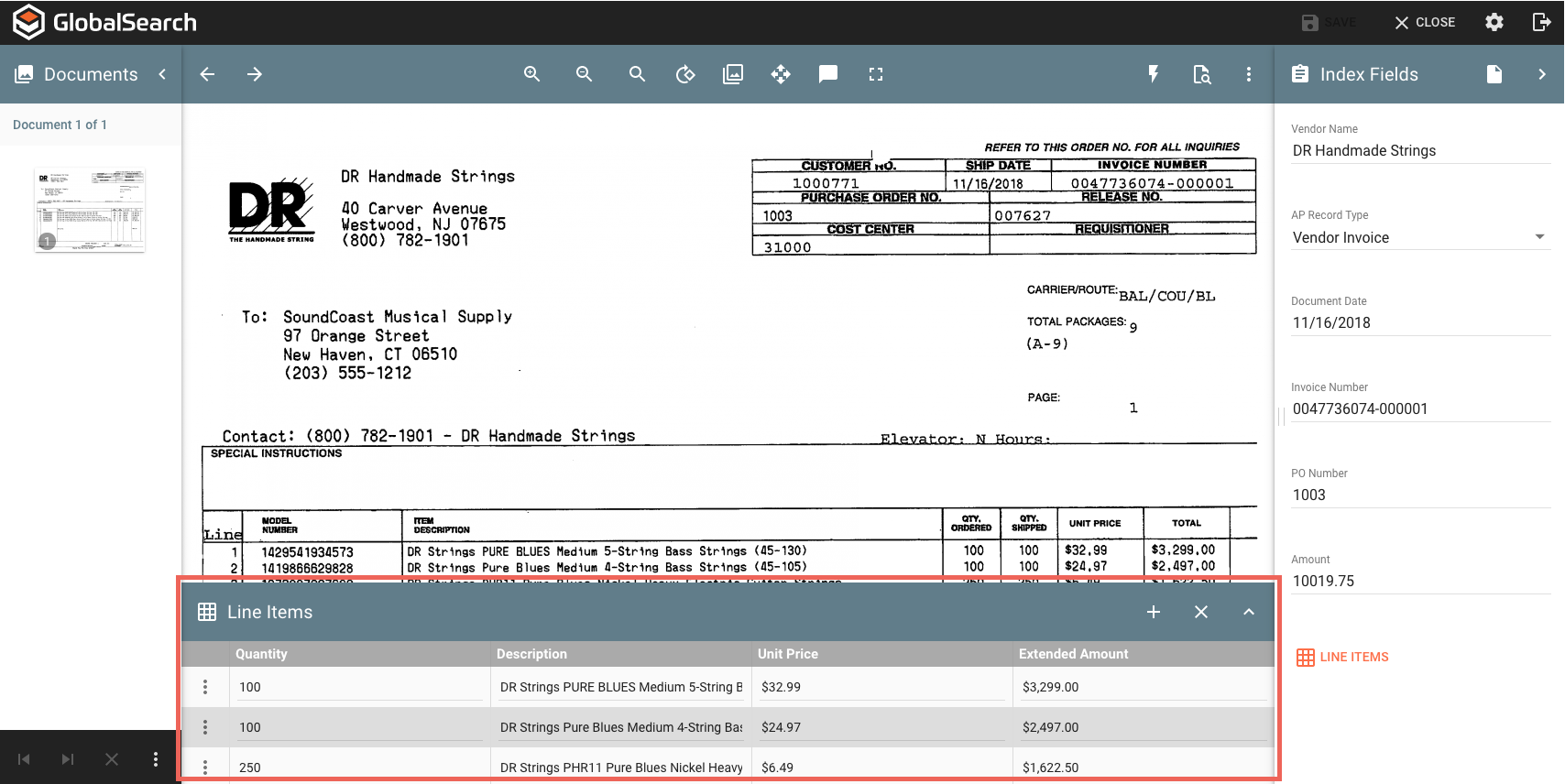
Task: Enter full screen document view
Action: (x=876, y=74)
